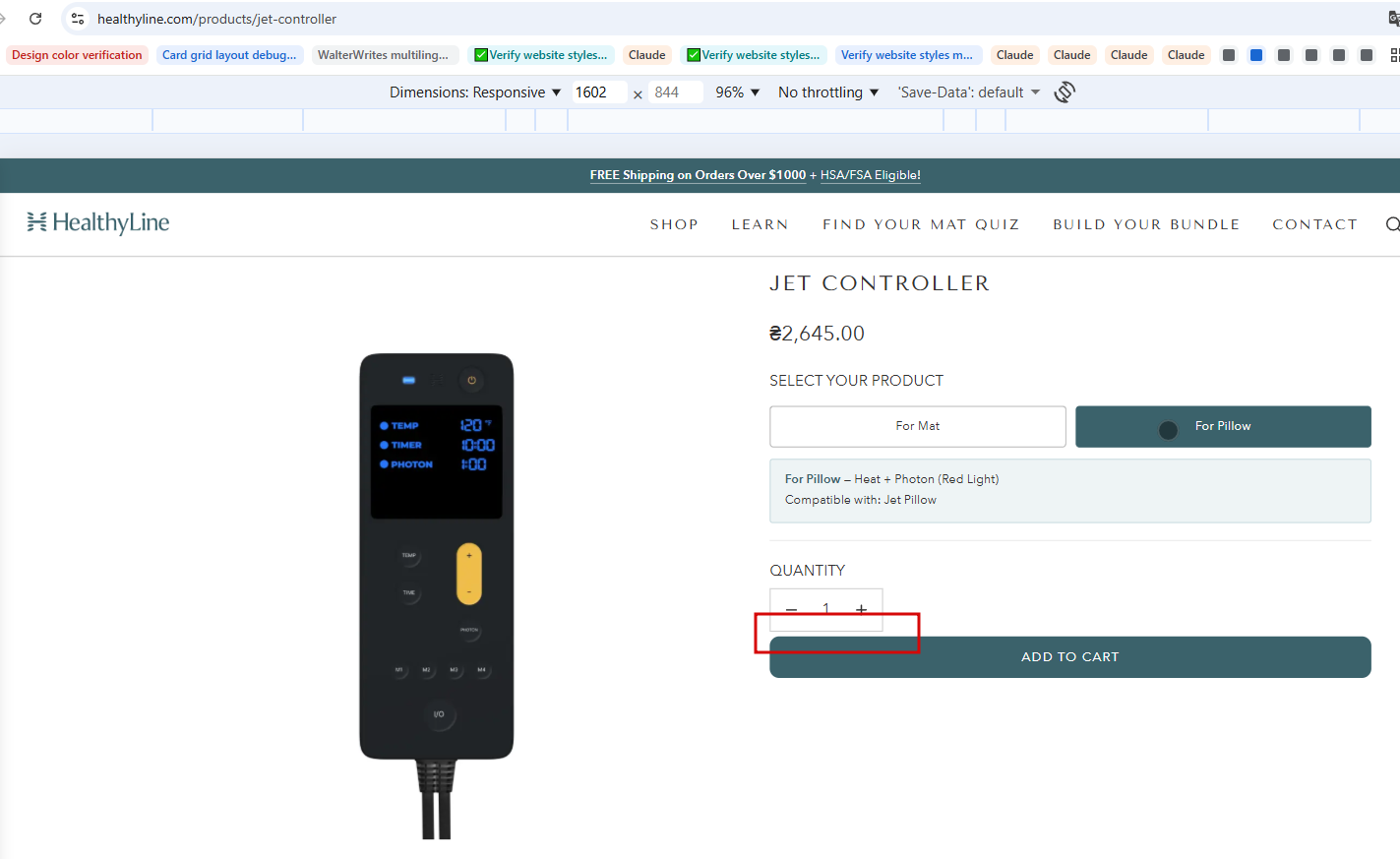Click the HealthyLine logo

(x=98, y=222)
